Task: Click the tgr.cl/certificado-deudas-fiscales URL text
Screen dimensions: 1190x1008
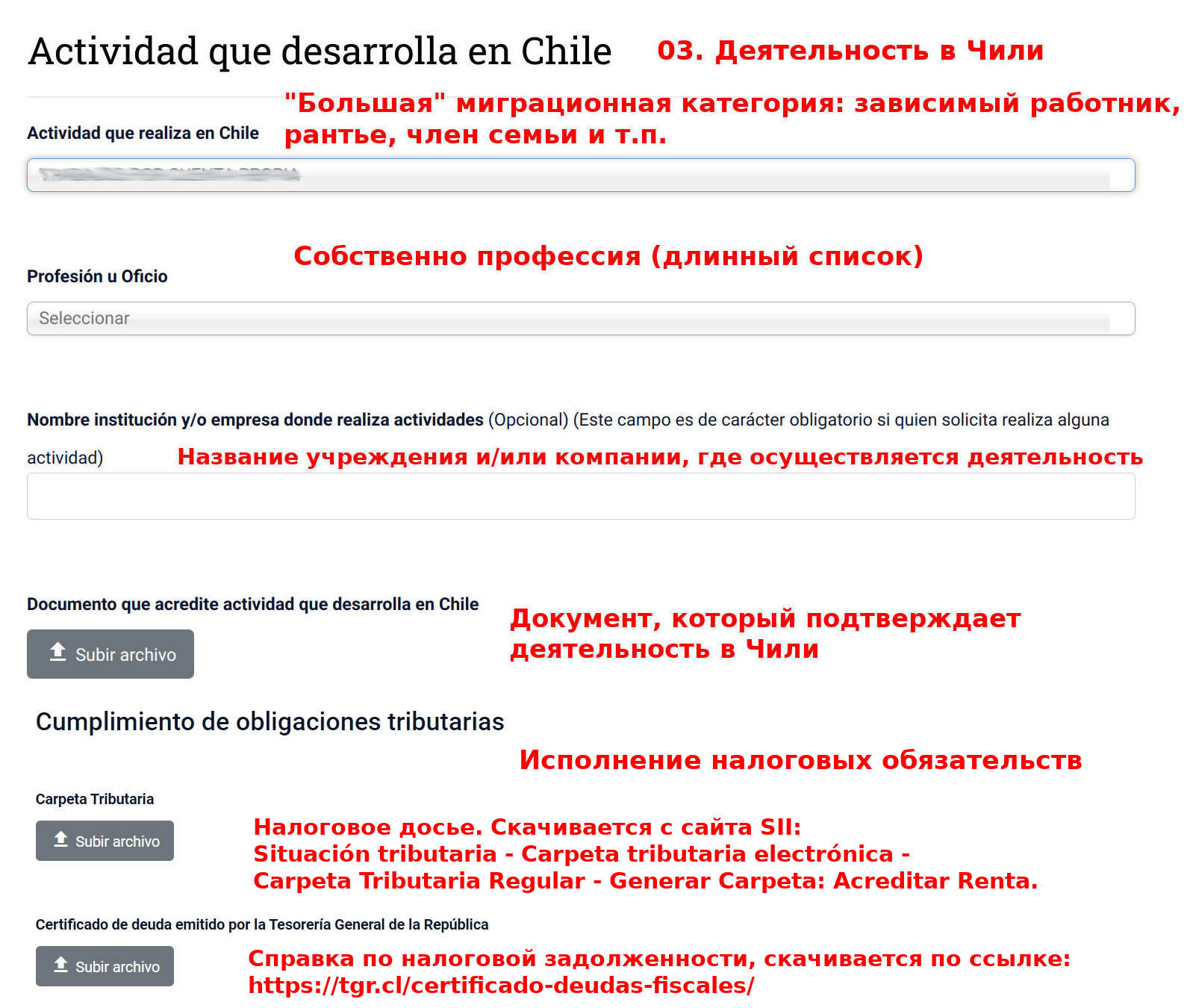Action: (x=501, y=986)
